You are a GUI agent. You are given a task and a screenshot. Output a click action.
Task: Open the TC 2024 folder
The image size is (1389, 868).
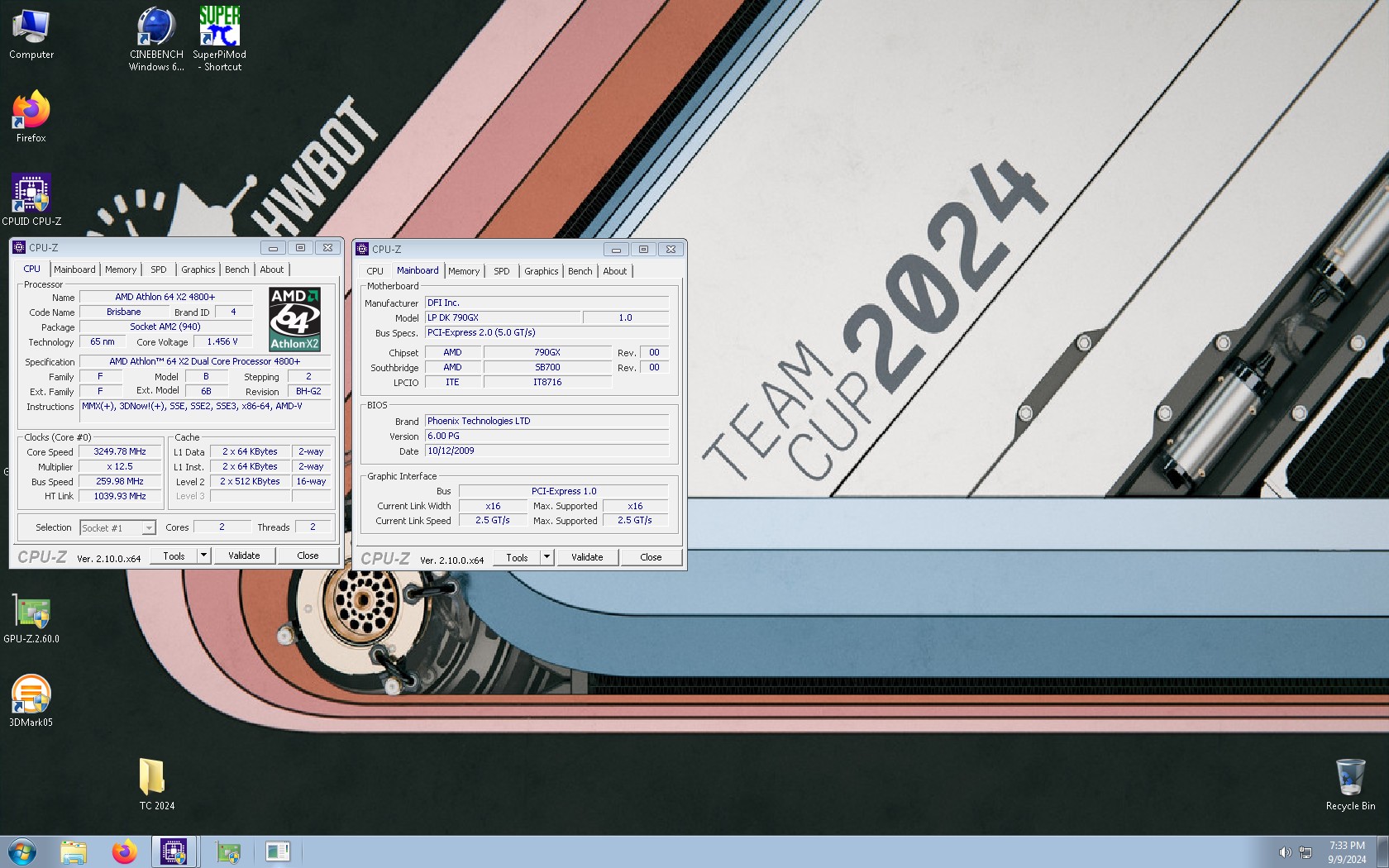(x=156, y=784)
